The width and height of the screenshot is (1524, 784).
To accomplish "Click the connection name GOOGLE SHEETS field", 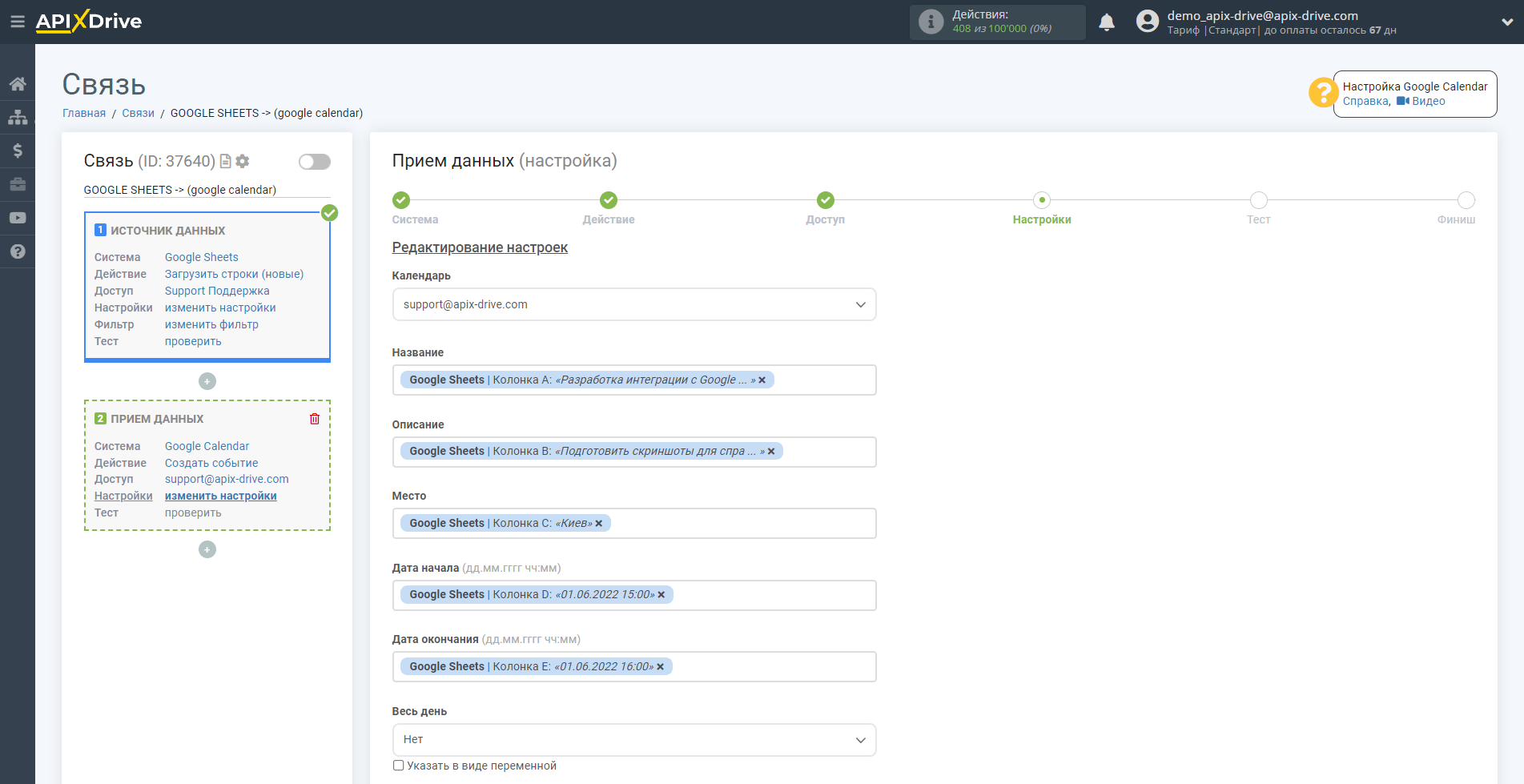I will (207, 190).
